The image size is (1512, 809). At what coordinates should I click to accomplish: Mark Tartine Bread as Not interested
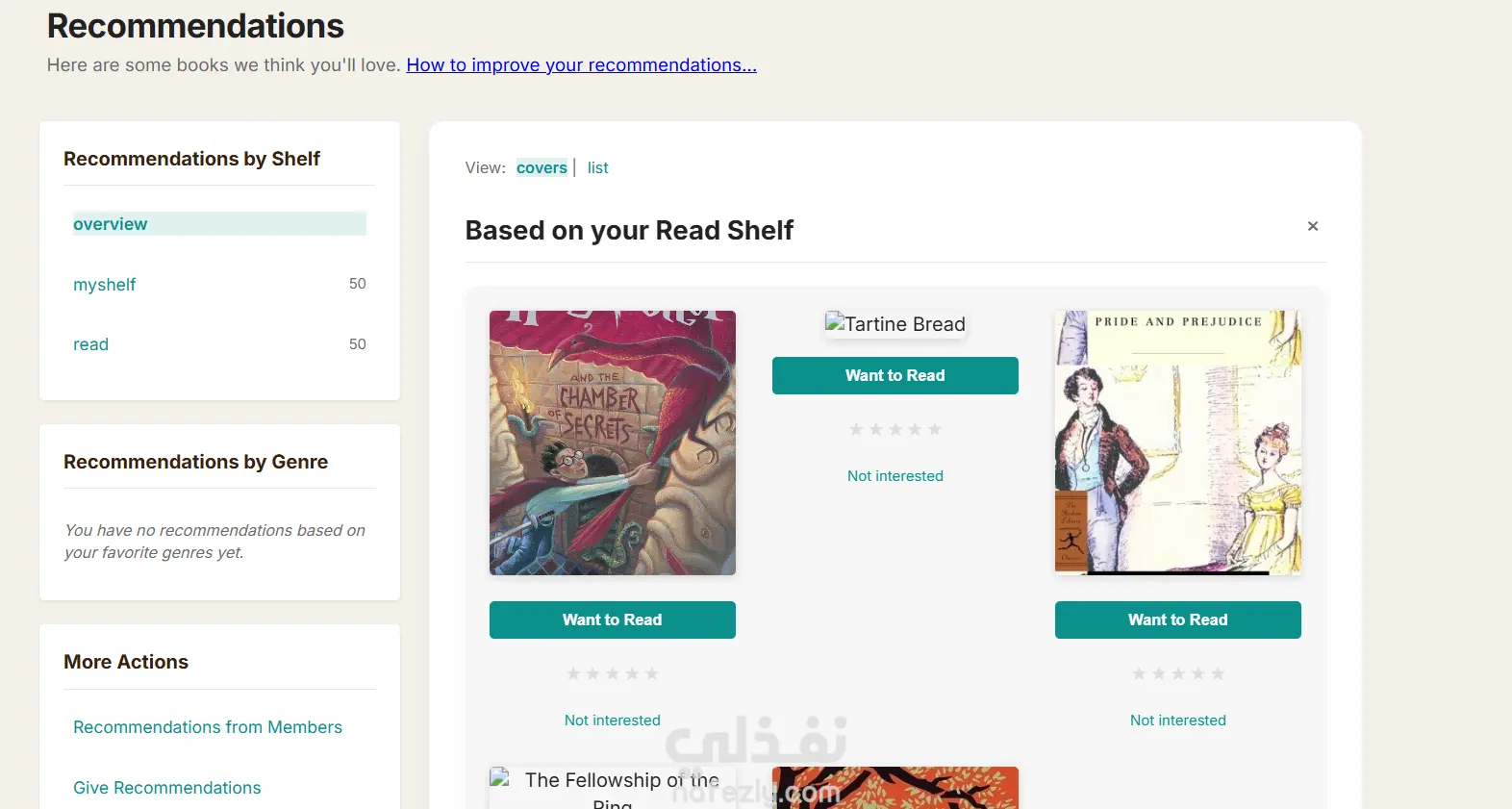coord(895,476)
